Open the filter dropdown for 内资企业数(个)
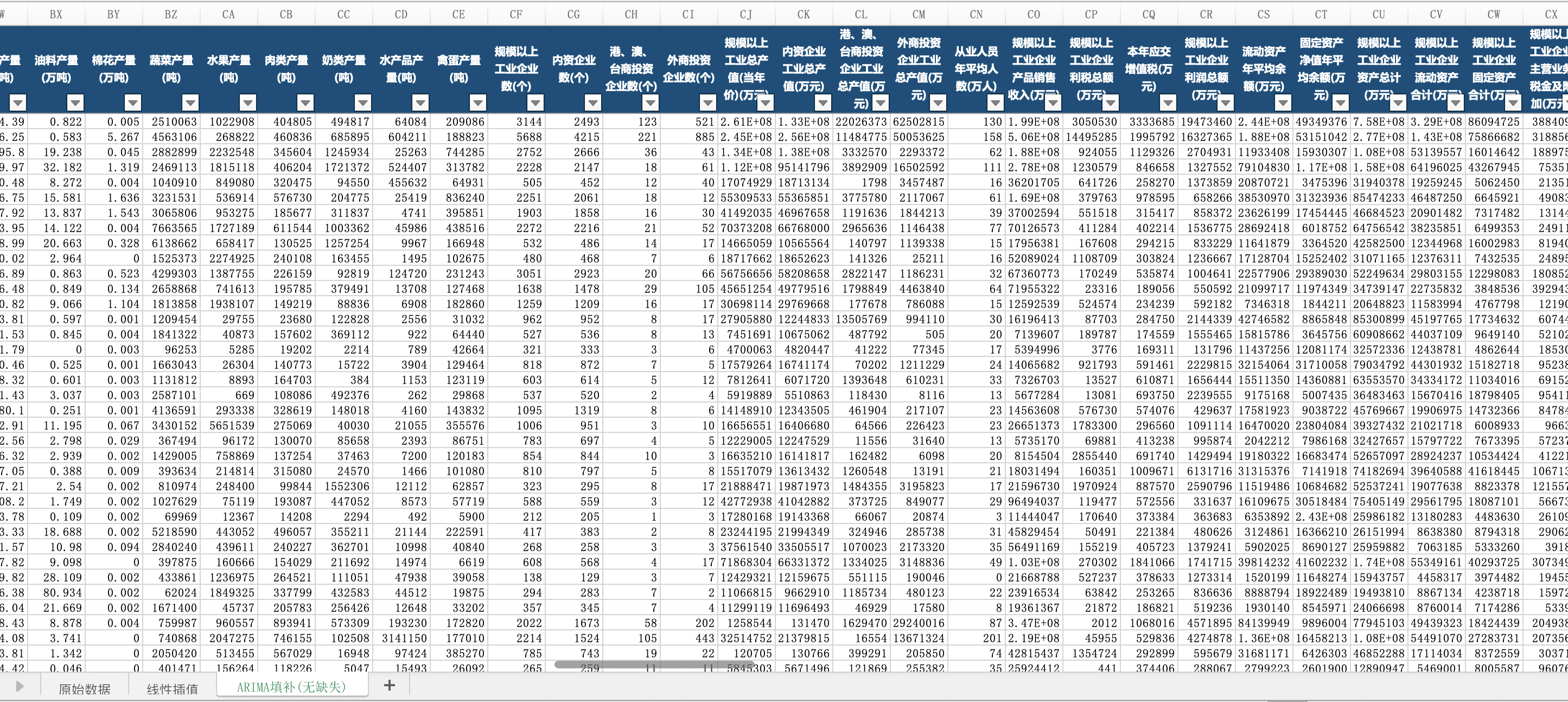 pyautogui.click(x=593, y=103)
